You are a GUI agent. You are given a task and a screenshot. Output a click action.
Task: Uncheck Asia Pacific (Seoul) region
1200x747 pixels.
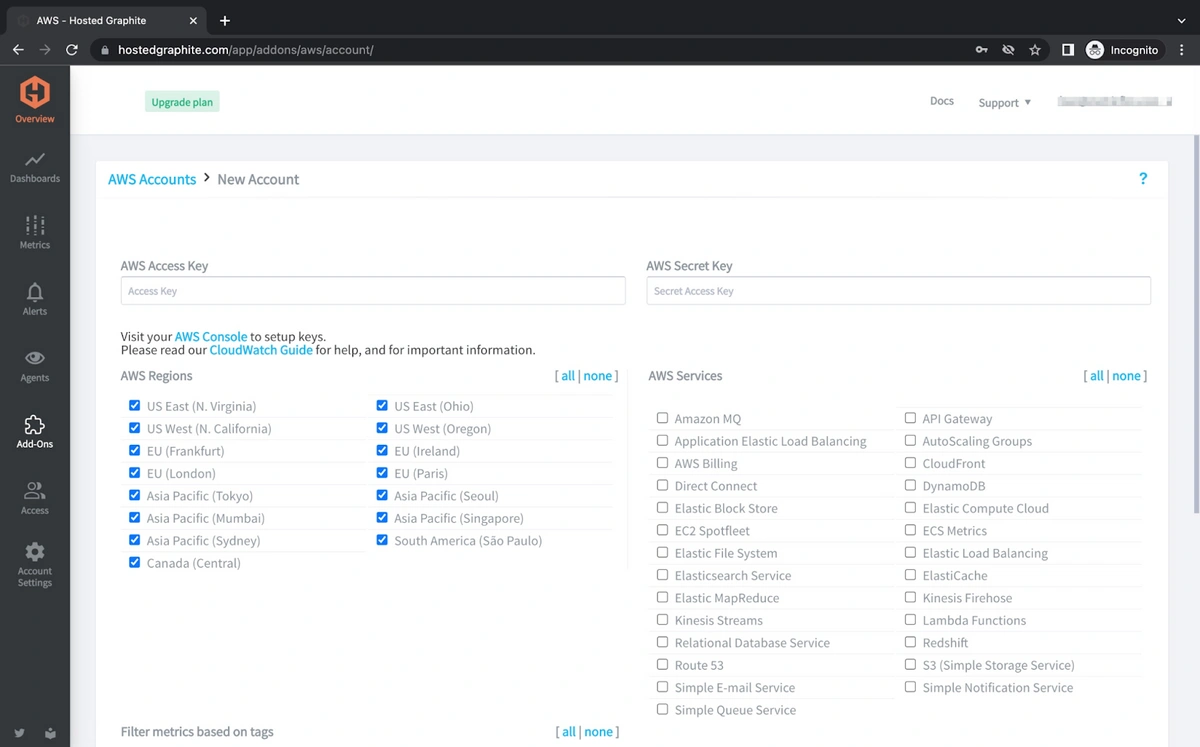coord(382,495)
